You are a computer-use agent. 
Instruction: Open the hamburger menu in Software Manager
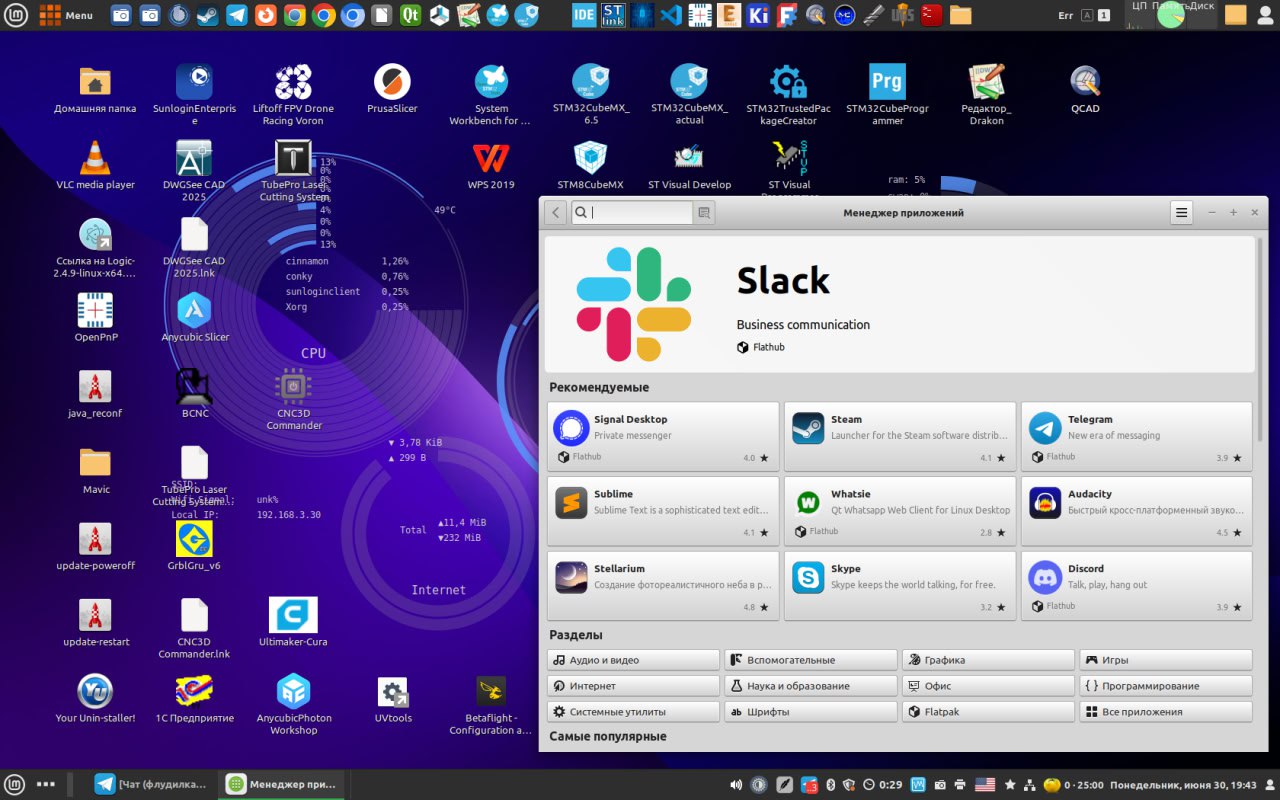click(x=1181, y=212)
